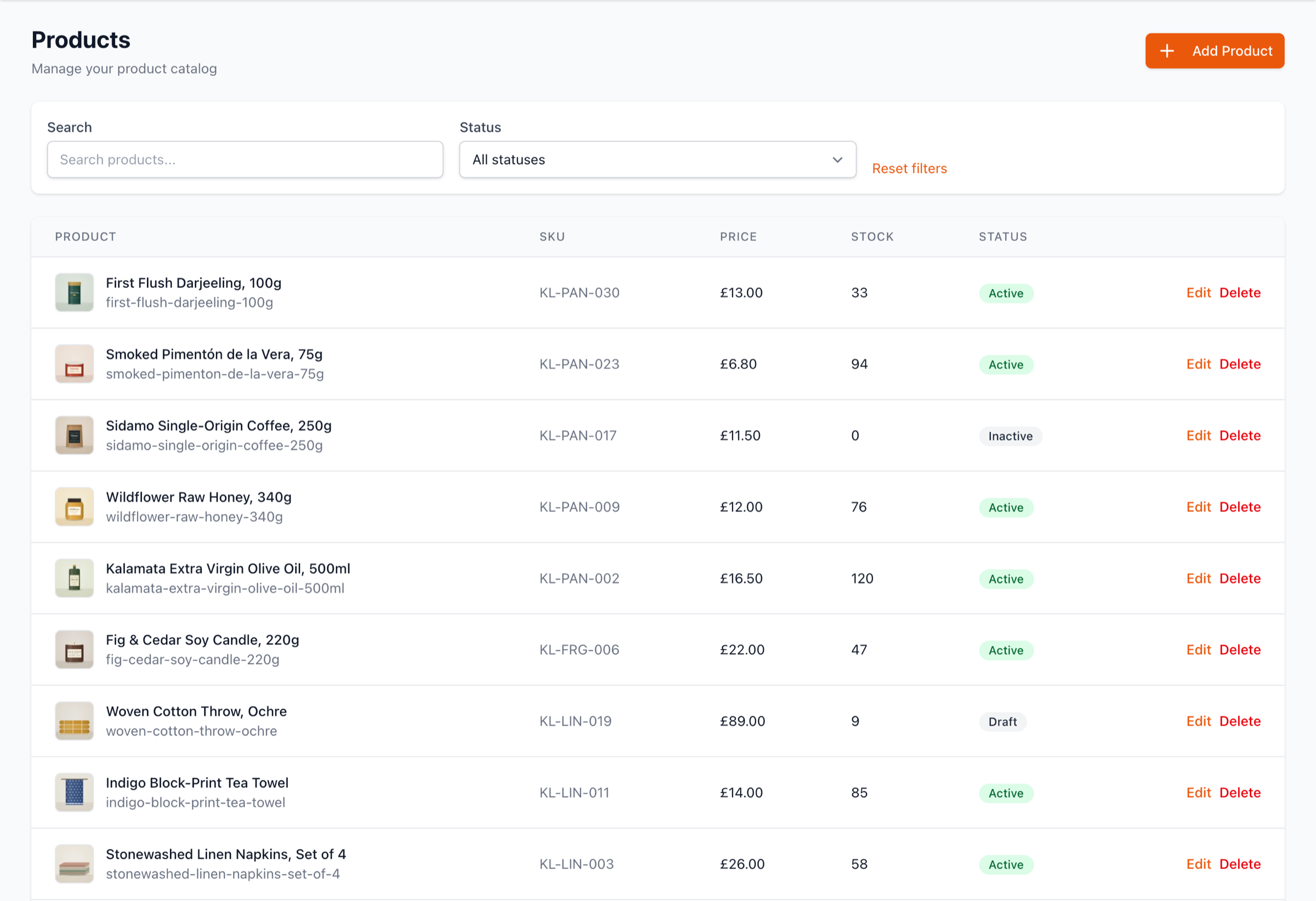Delete the First Flush Darjeeling product

coord(1240,293)
